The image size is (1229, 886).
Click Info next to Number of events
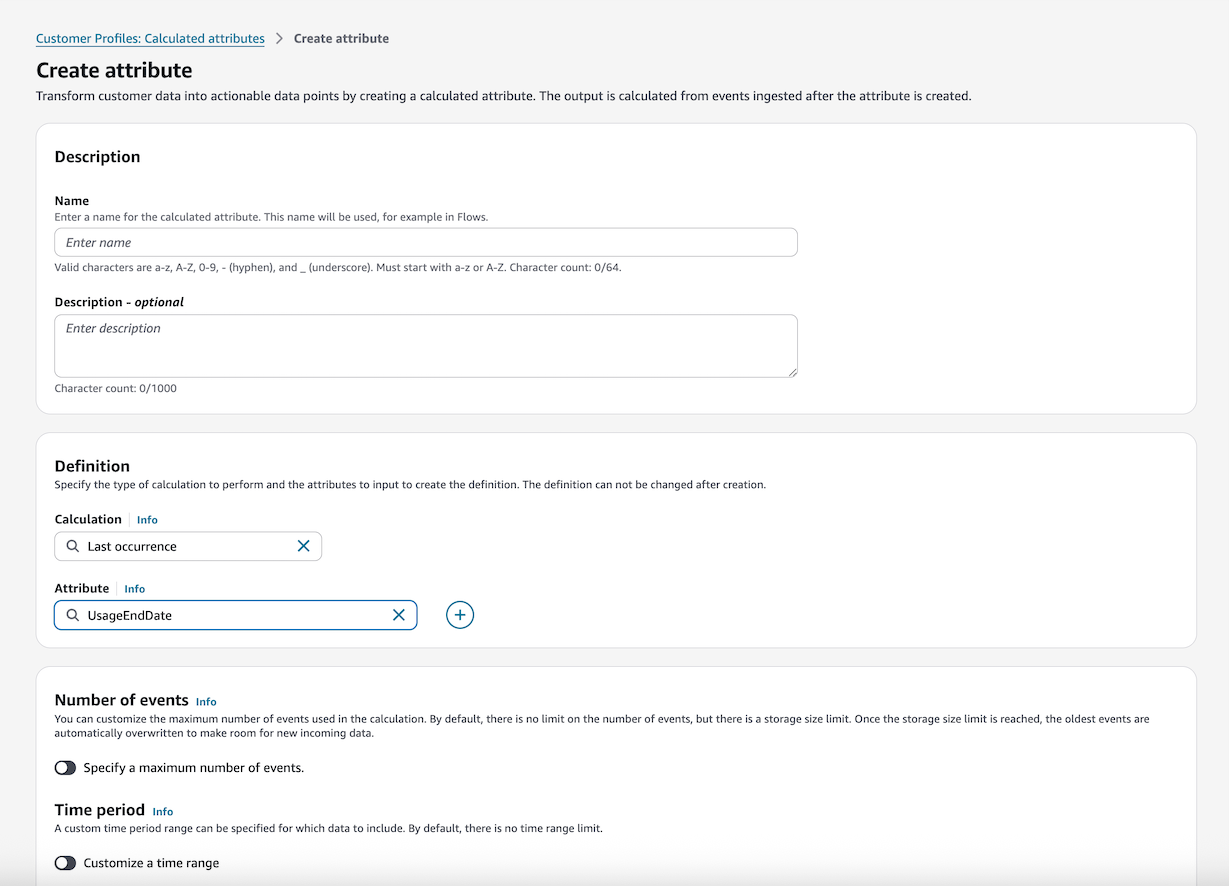(205, 701)
